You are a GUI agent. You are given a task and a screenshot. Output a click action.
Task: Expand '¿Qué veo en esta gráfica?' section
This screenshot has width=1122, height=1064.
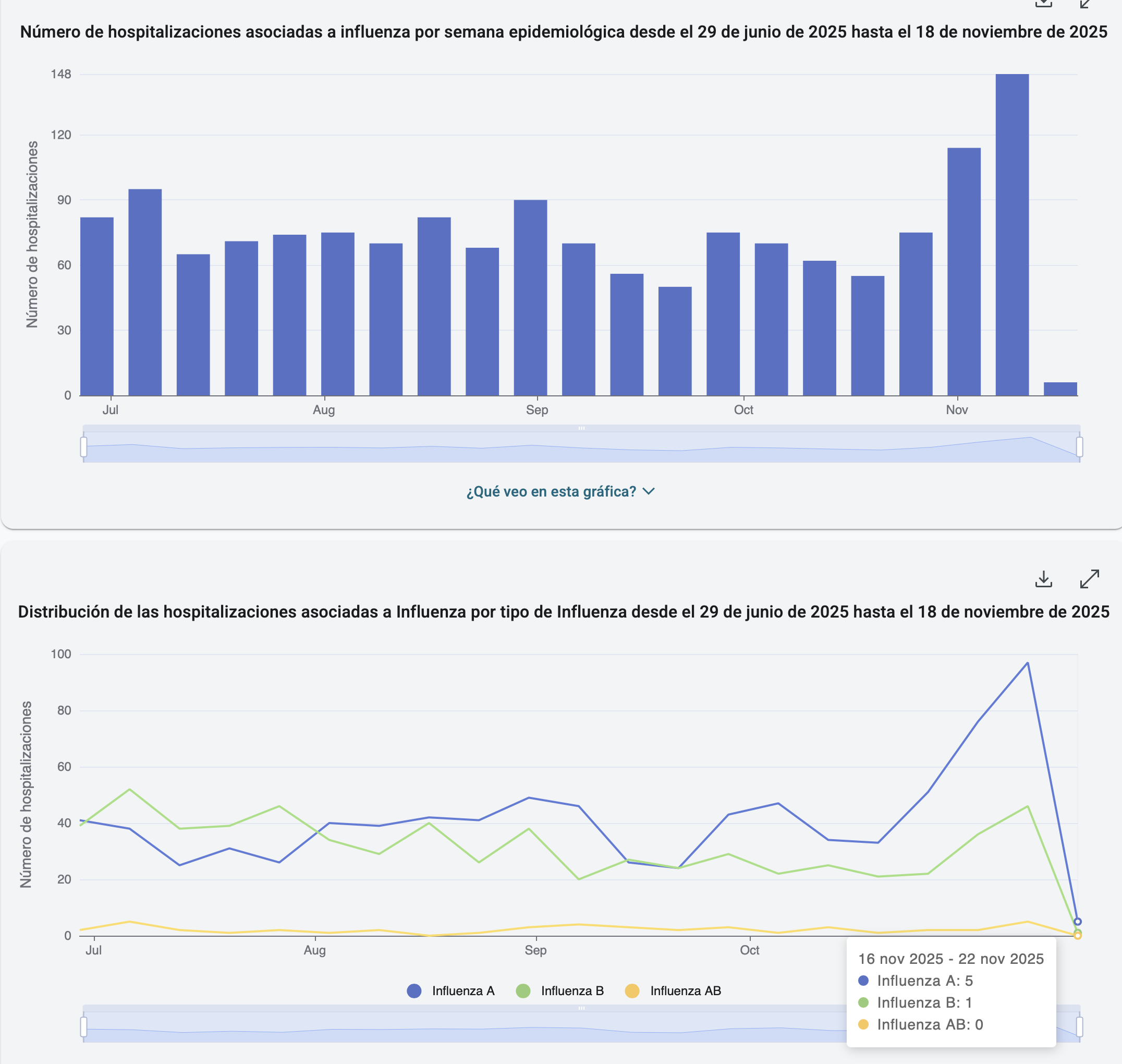(x=551, y=491)
